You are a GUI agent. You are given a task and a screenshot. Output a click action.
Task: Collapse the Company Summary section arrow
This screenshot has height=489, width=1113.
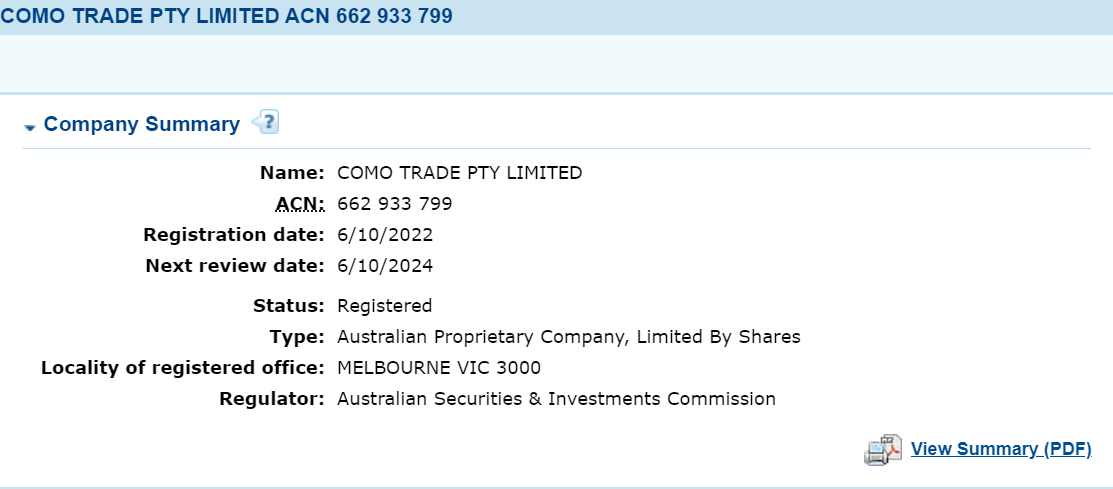coord(30,128)
